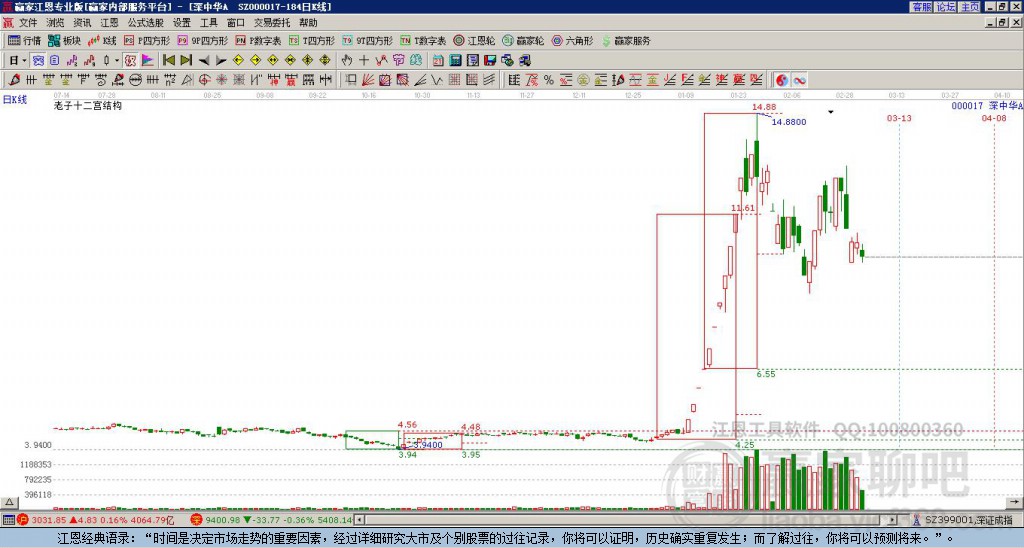Viewport: 1024px width, 548px height.
Task: Toggle the yin-yang taiji icon
Action: tap(782, 80)
